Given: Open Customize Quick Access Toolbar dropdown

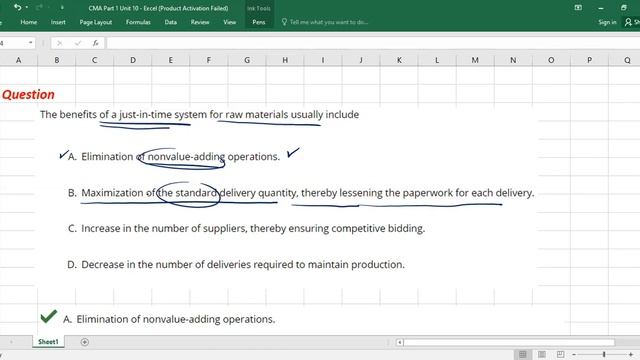Looking at the screenshot, I should coord(62,7).
